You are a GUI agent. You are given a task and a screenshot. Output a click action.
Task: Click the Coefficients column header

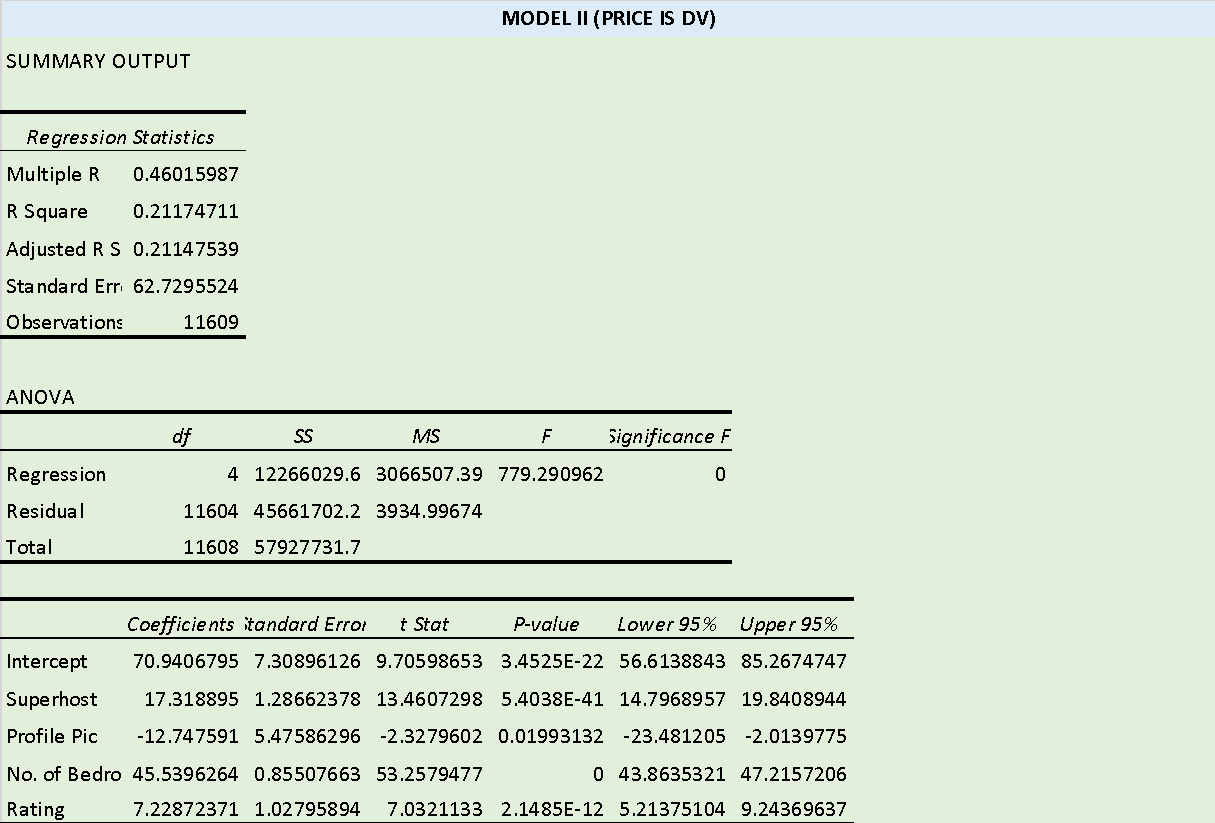pos(181,623)
